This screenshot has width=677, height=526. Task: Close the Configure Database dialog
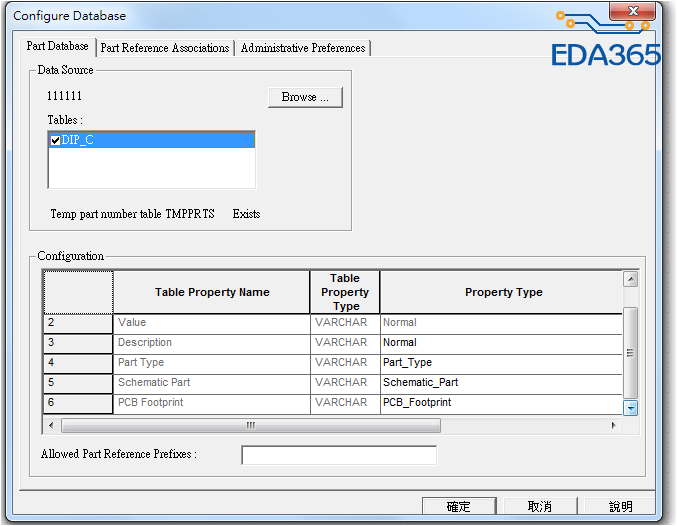[x=633, y=11]
